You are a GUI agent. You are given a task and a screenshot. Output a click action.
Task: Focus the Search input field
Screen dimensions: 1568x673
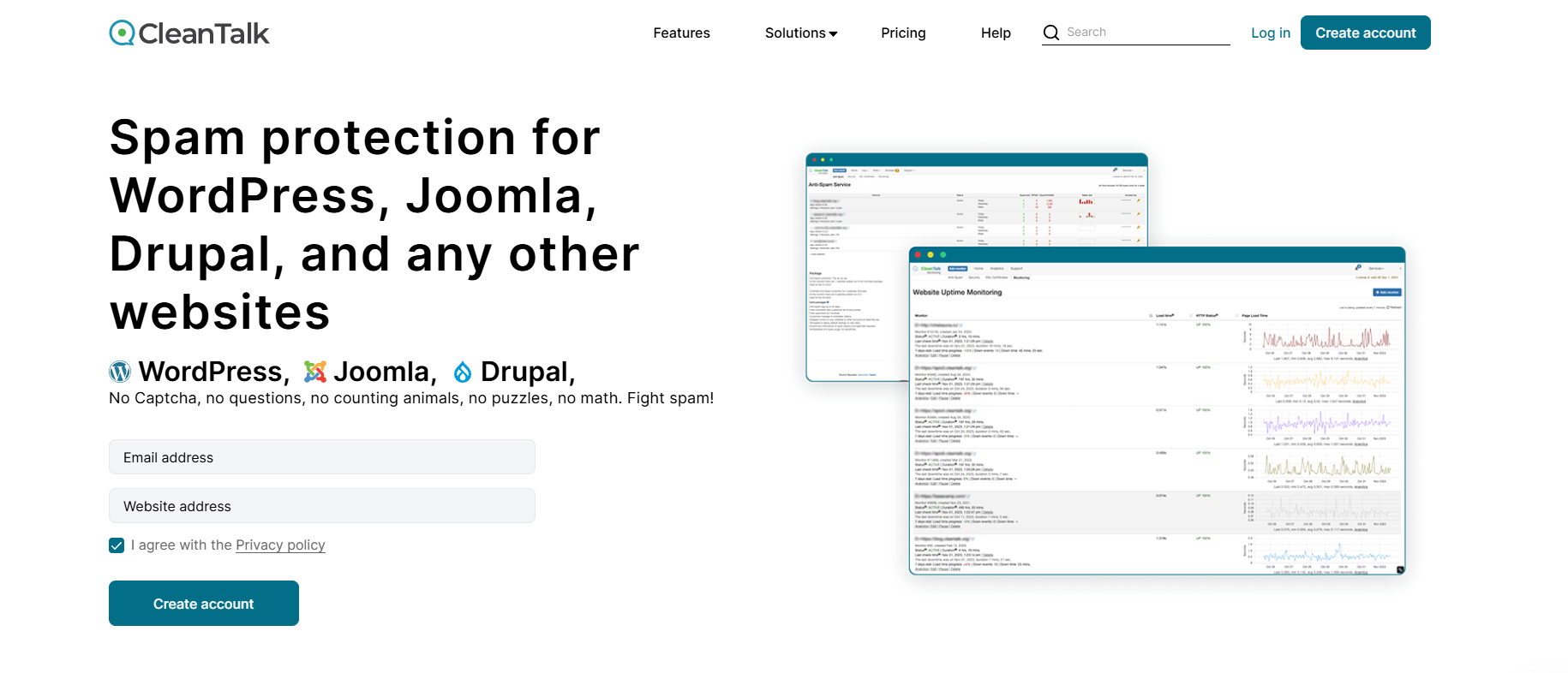[x=1146, y=33]
